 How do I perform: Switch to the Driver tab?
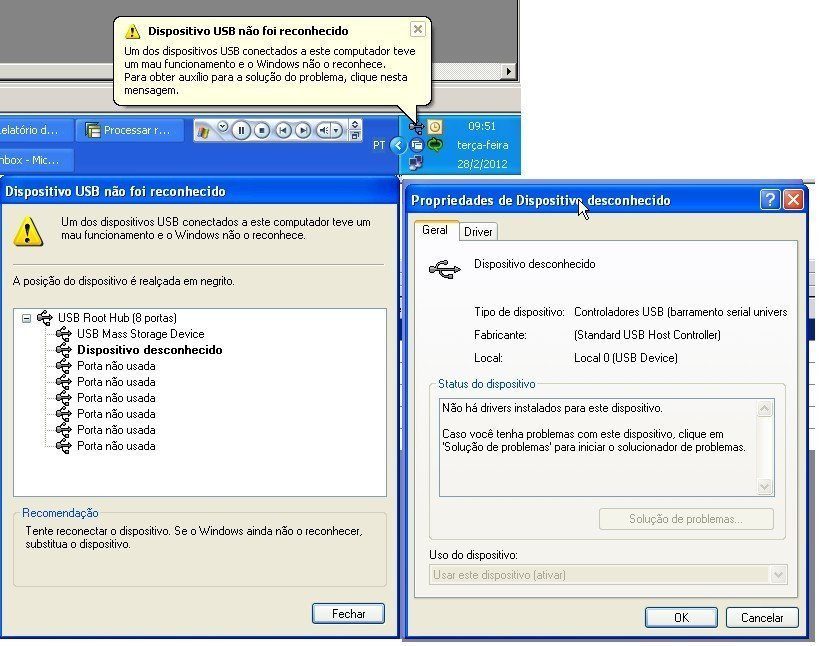coord(478,231)
